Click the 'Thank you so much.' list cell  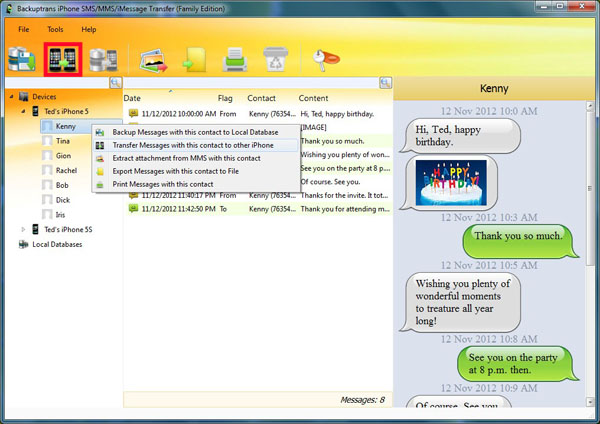333,141
